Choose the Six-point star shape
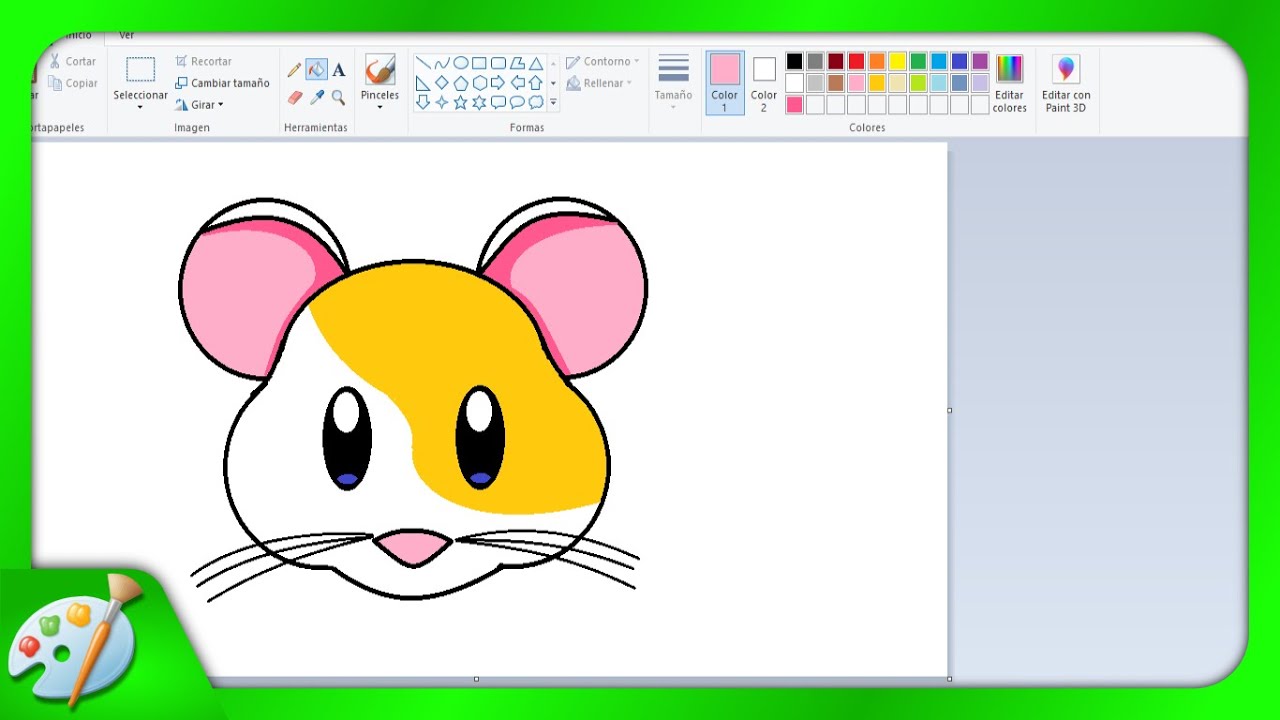The height and width of the screenshot is (720, 1280). pyautogui.click(x=480, y=102)
